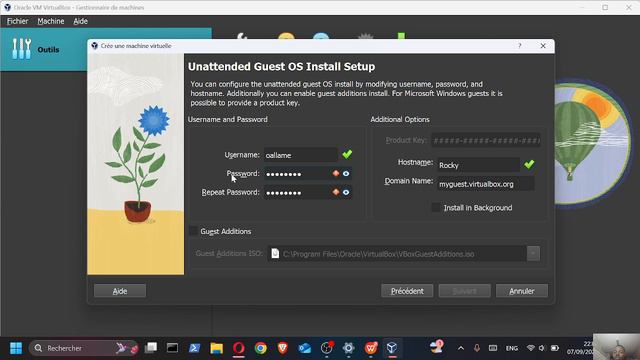Click the dialog's question mark help button

coord(520,46)
